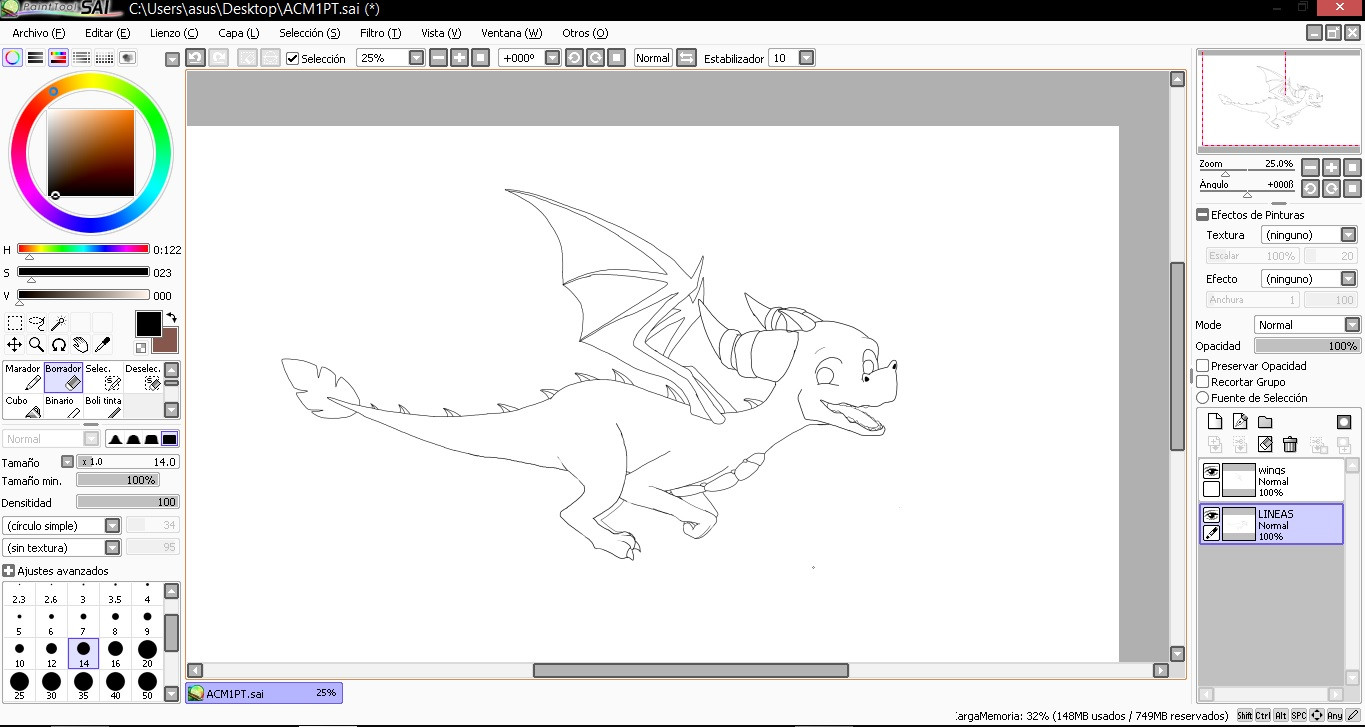Viewport: 1365px width, 727px height.
Task: Adjust the Hue slider
Action: tap(83, 249)
